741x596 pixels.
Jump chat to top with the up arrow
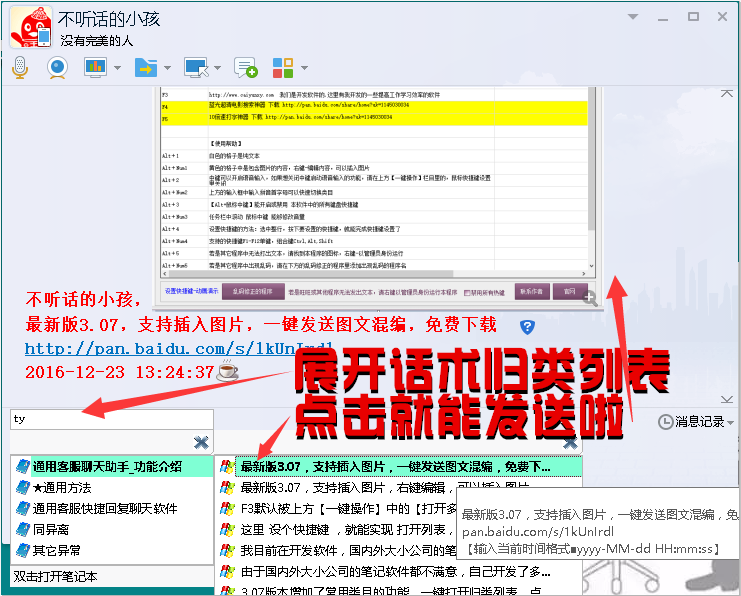click(x=727, y=94)
